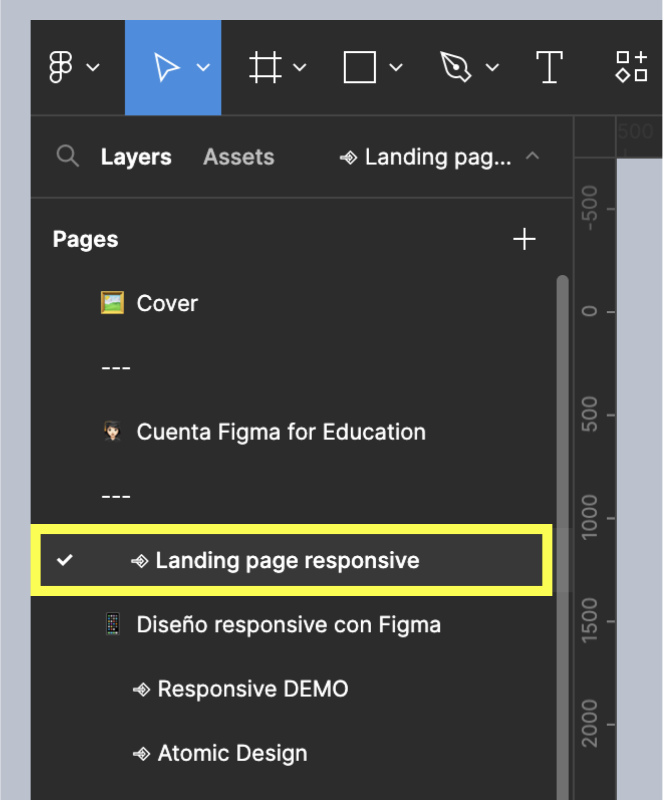Screen dimensions: 663x800
Task: Open the Resources components icon
Action: click(631, 68)
